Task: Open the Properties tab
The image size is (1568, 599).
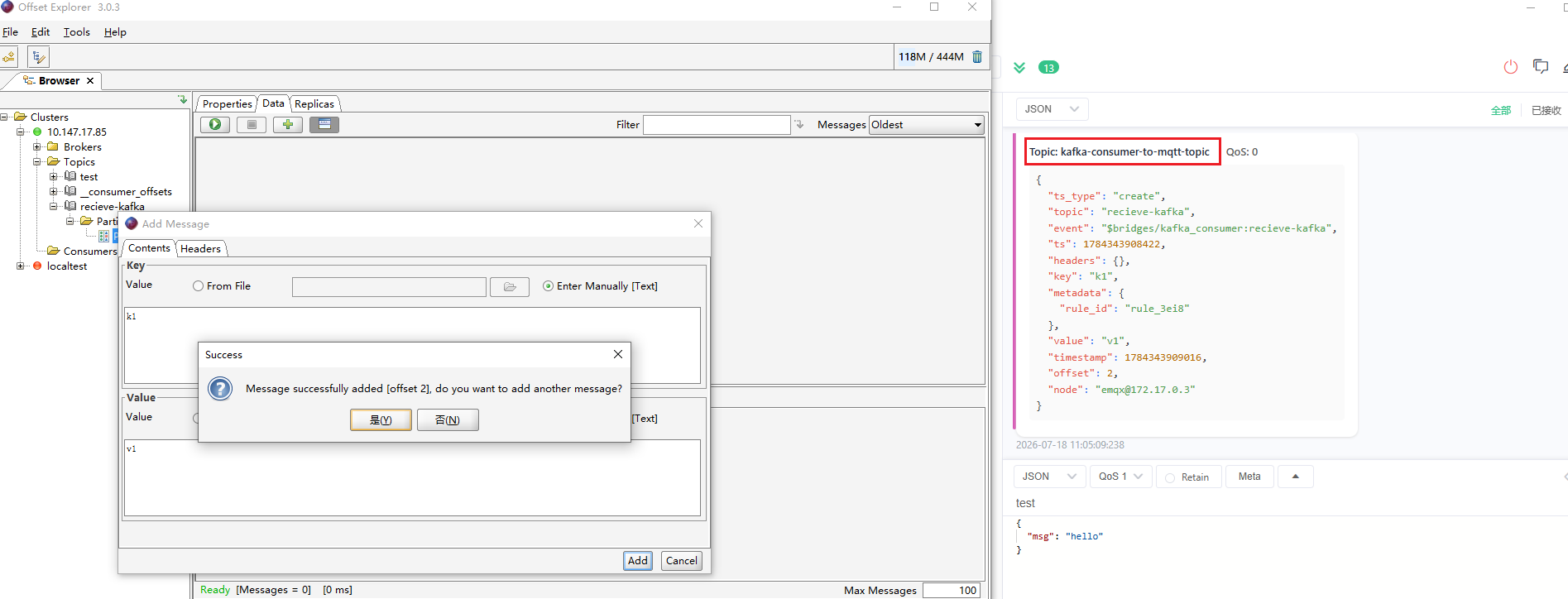Action: tap(227, 104)
